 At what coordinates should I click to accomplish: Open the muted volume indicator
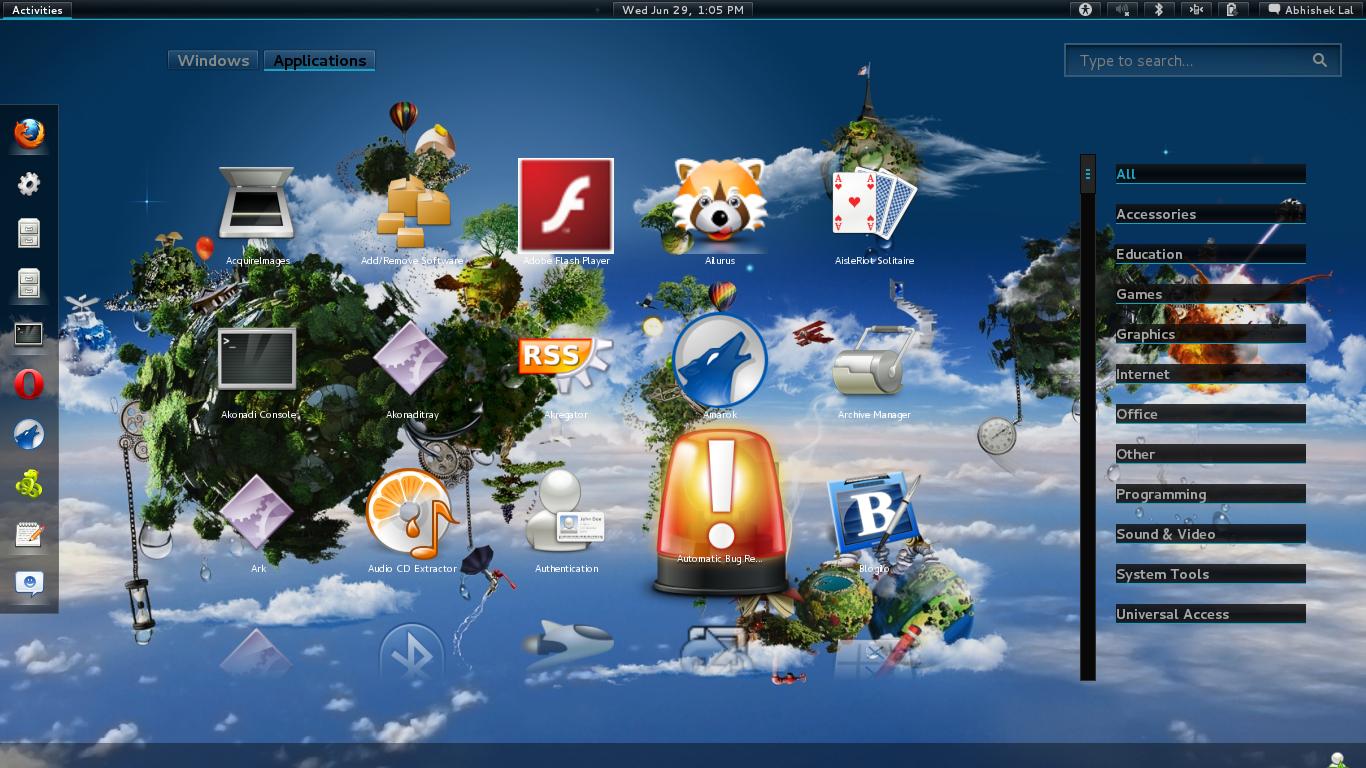click(x=1122, y=10)
